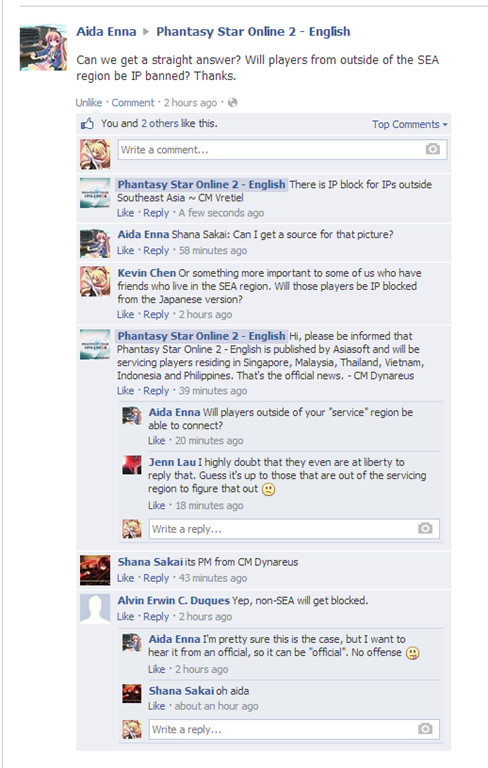The image size is (488, 768).
Task: Click the camera icon in the bottom Write a reply box
Action: [x=425, y=729]
